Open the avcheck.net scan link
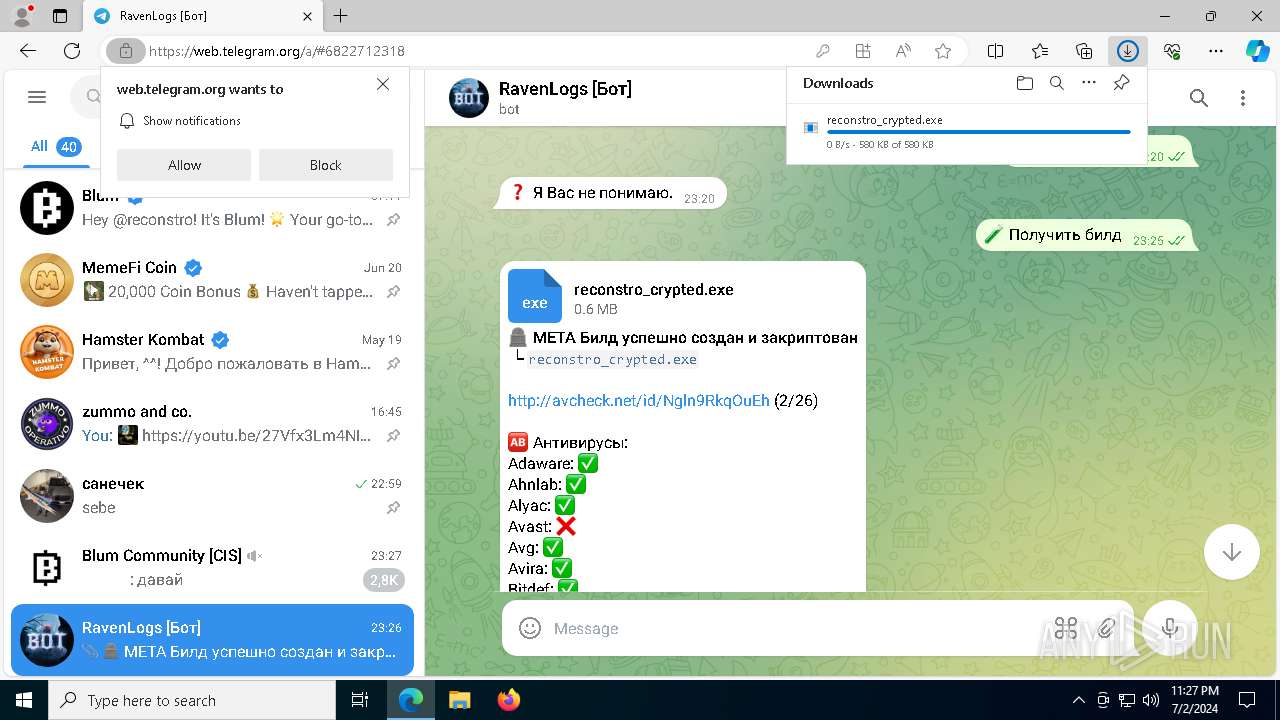 [639, 401]
